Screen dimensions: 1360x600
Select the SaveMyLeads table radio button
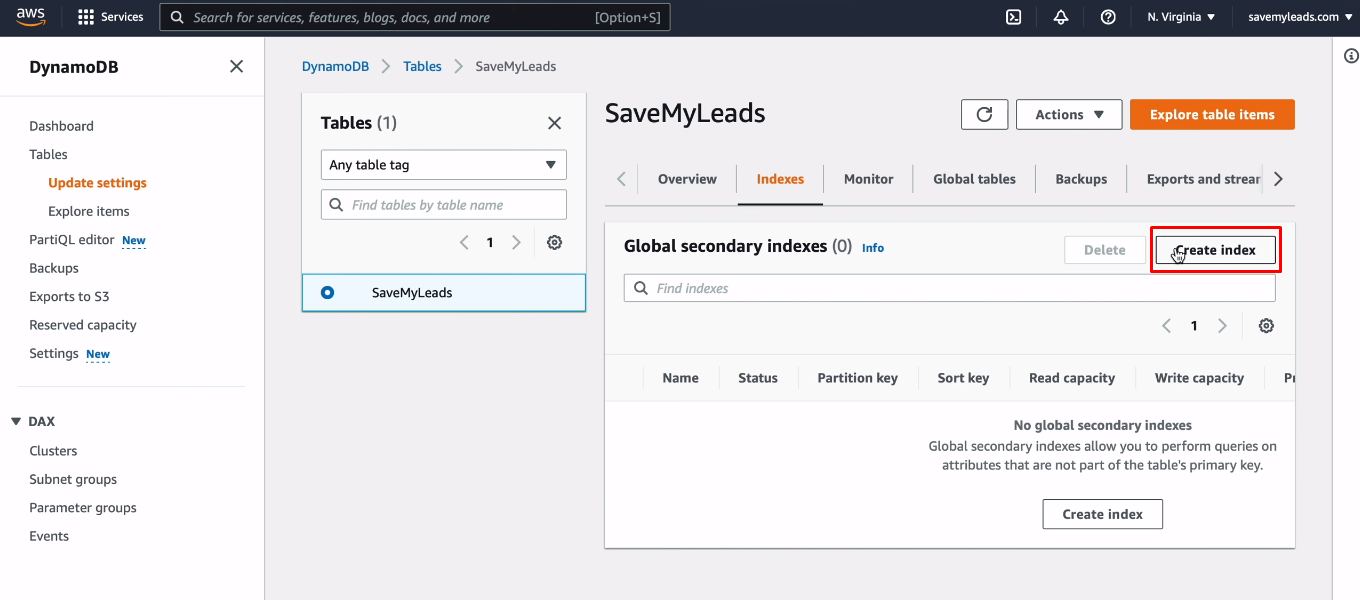coord(327,293)
